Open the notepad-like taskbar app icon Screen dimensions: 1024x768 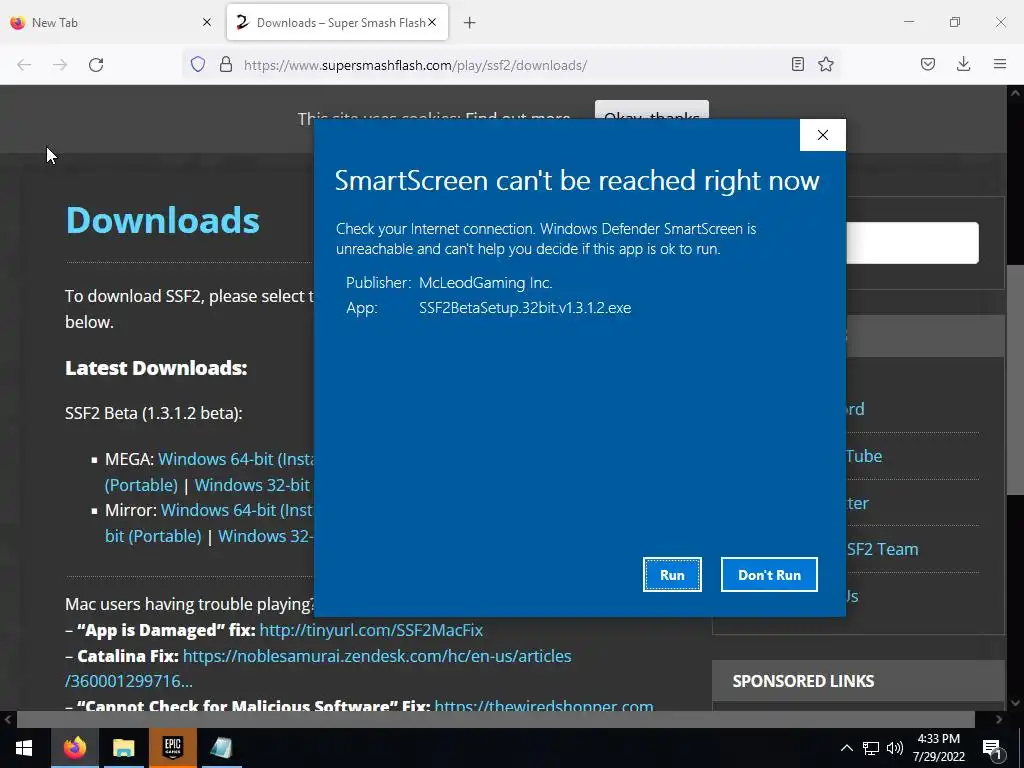coord(221,748)
